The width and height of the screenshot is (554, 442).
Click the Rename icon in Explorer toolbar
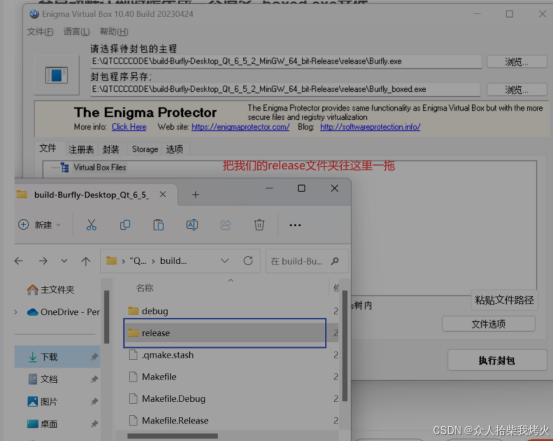pyautogui.click(x=192, y=225)
